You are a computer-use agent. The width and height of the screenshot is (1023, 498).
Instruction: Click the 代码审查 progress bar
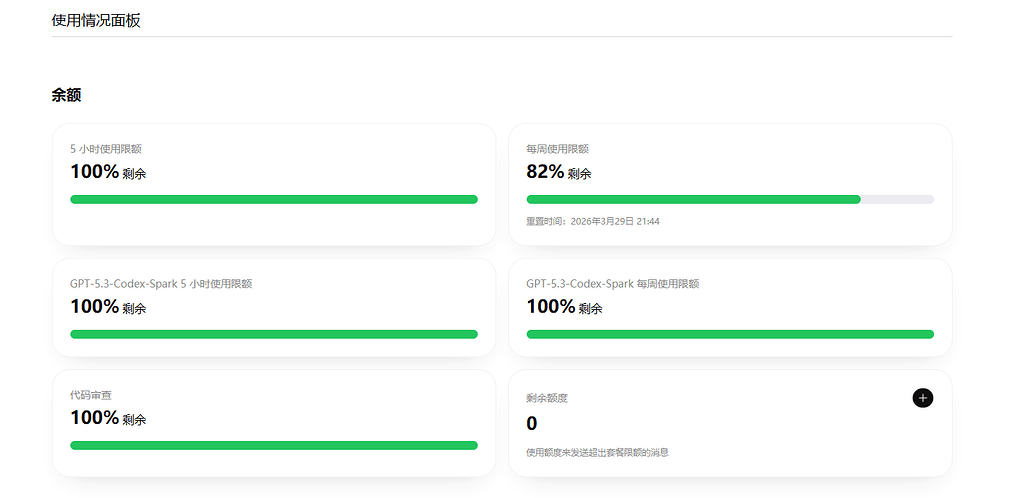coord(273,445)
